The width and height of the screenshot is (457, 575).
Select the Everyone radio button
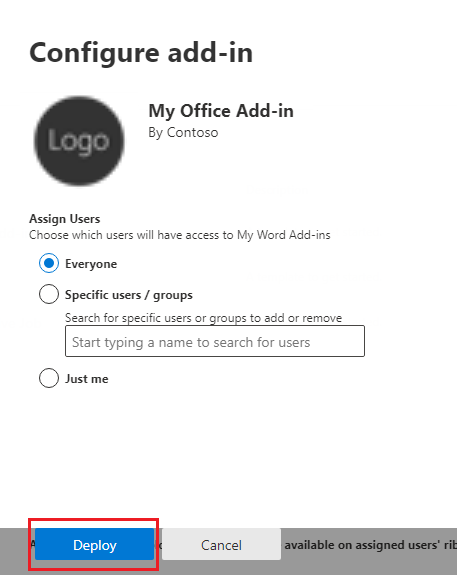pos(49,263)
